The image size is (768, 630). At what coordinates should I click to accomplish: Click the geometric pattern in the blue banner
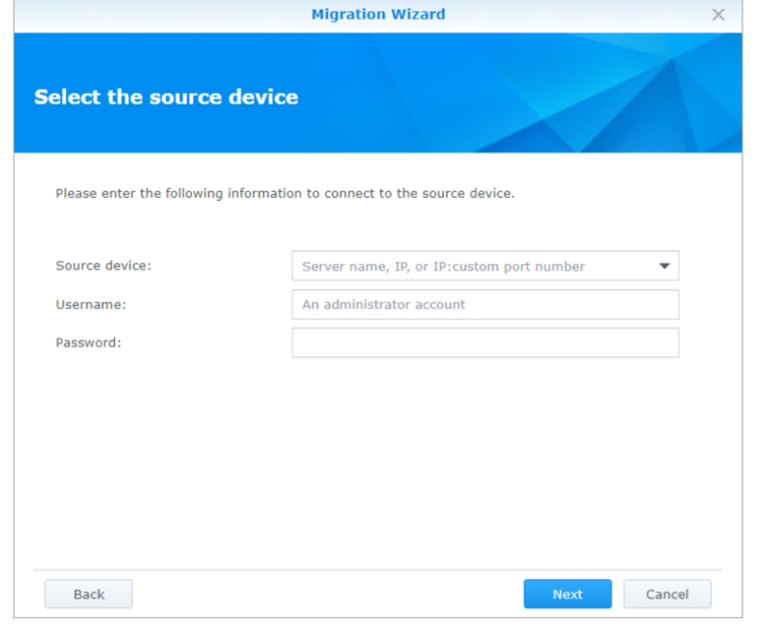point(600,95)
